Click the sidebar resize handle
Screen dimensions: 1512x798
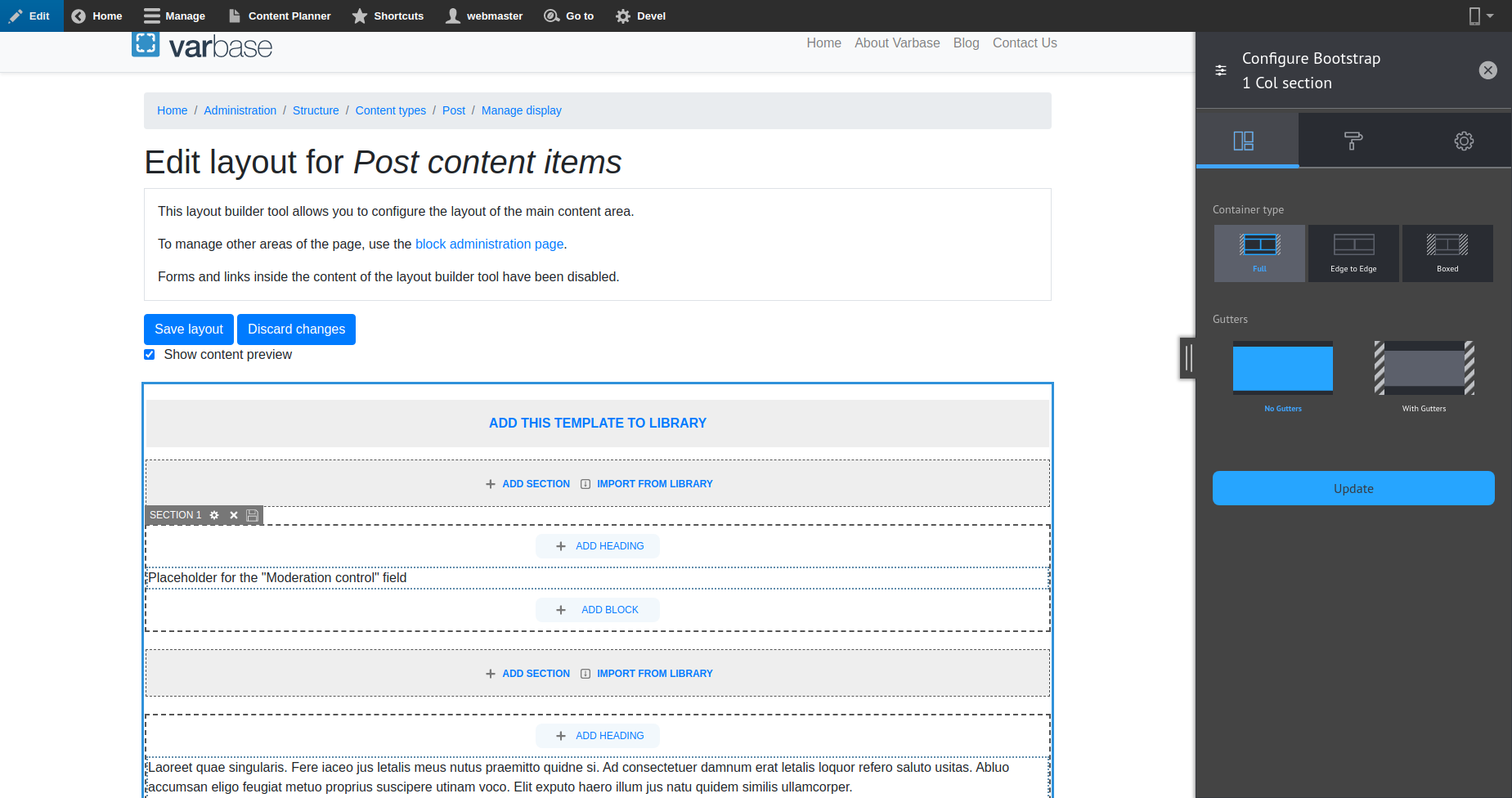click(1187, 357)
